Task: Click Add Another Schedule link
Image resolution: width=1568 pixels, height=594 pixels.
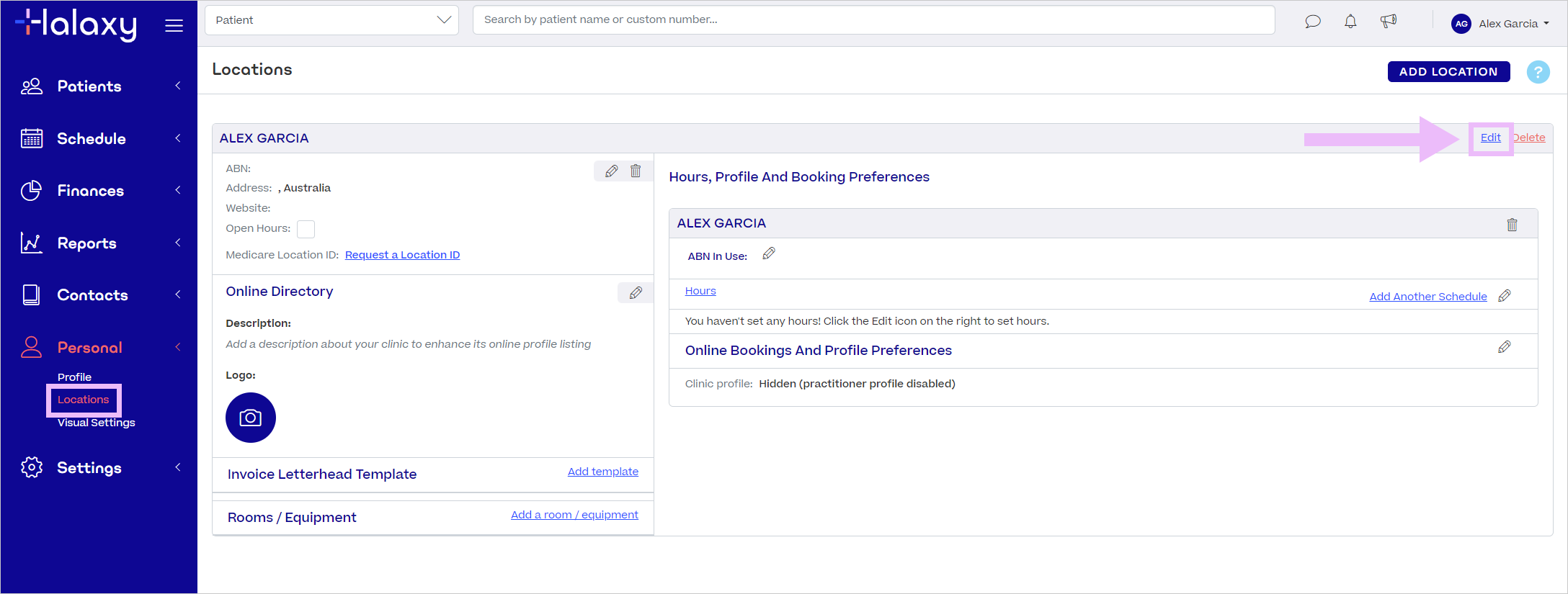Action: click(x=1428, y=297)
